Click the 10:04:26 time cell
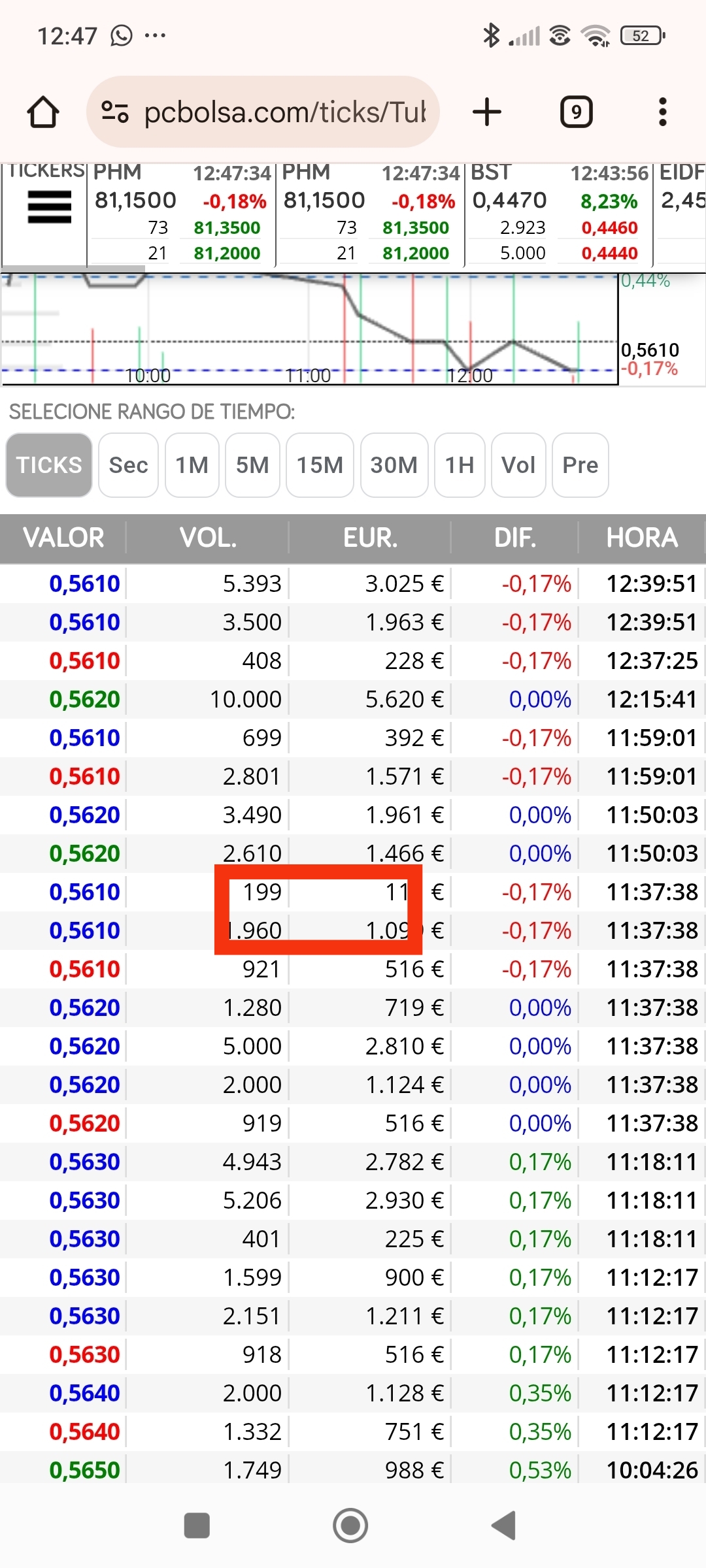Screen dimensions: 706x1568 [652, 1470]
